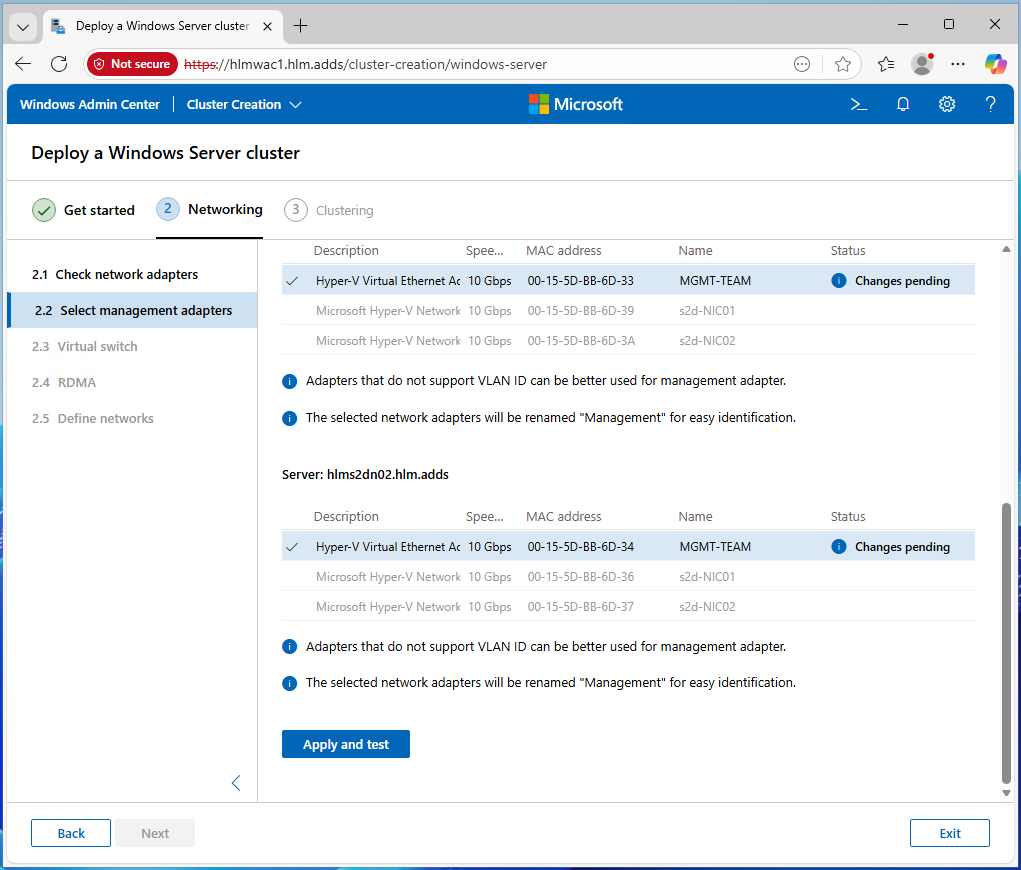
Task: Click the help question mark icon
Action: click(x=990, y=104)
